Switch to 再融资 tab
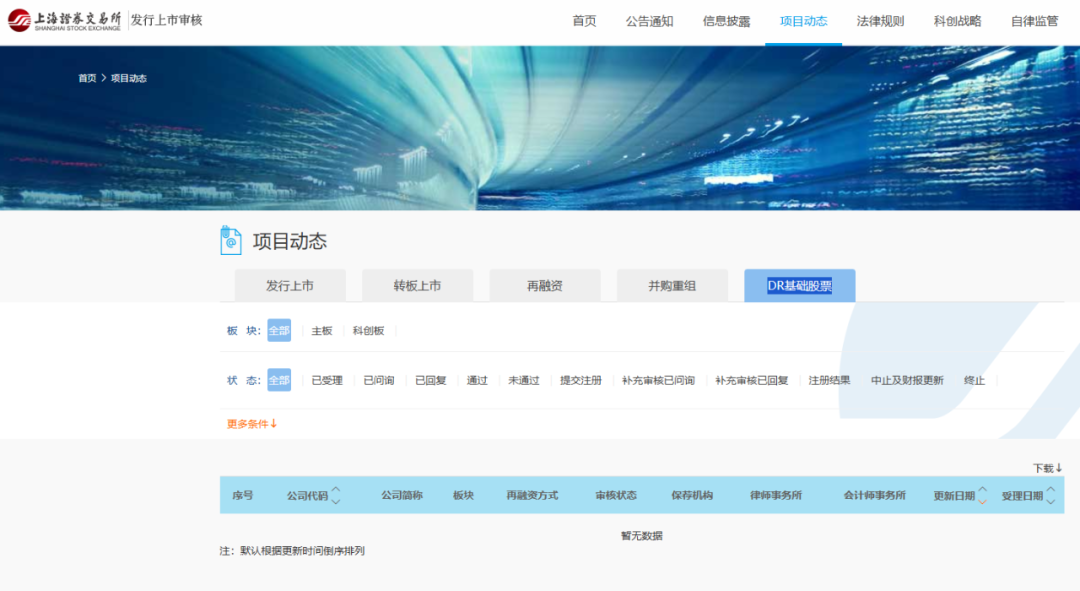The height and width of the screenshot is (591, 1080). point(545,285)
